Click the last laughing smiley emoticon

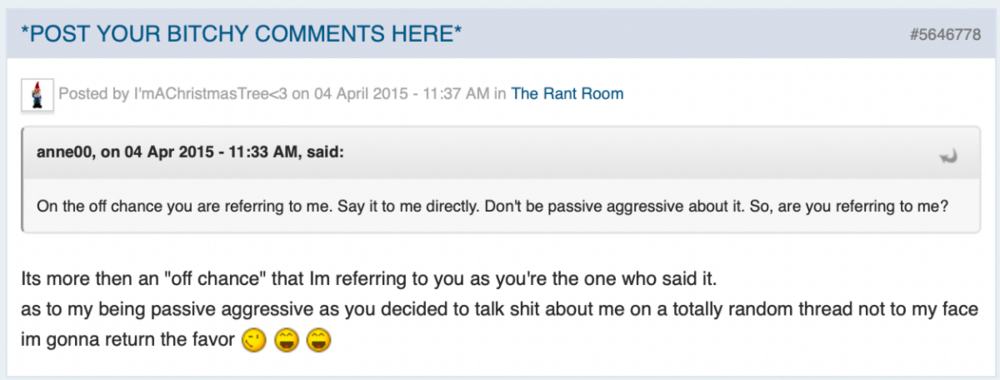click(x=318, y=341)
